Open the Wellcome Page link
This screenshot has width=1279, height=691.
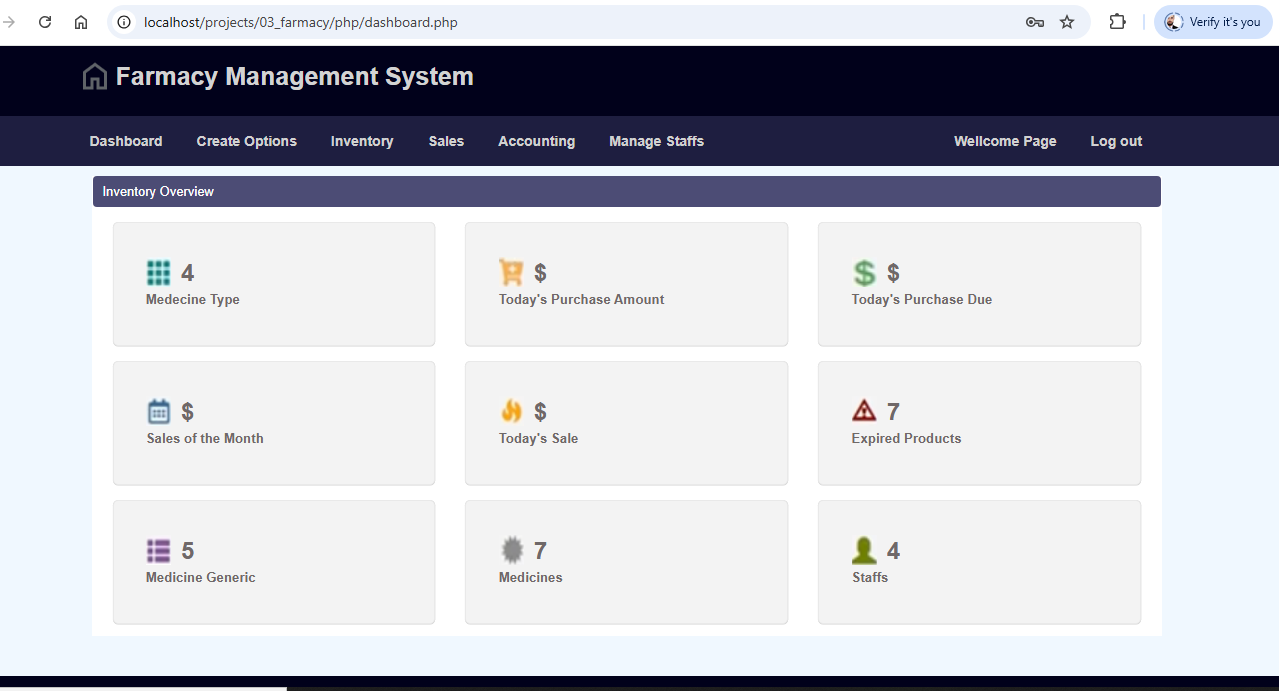coord(1005,141)
